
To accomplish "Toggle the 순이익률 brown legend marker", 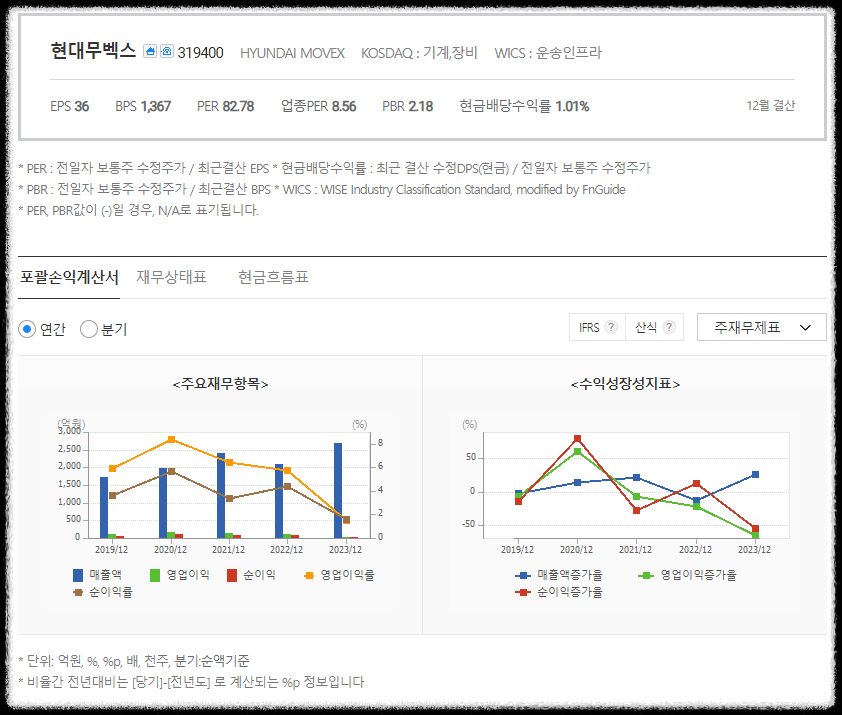I will click(78, 593).
